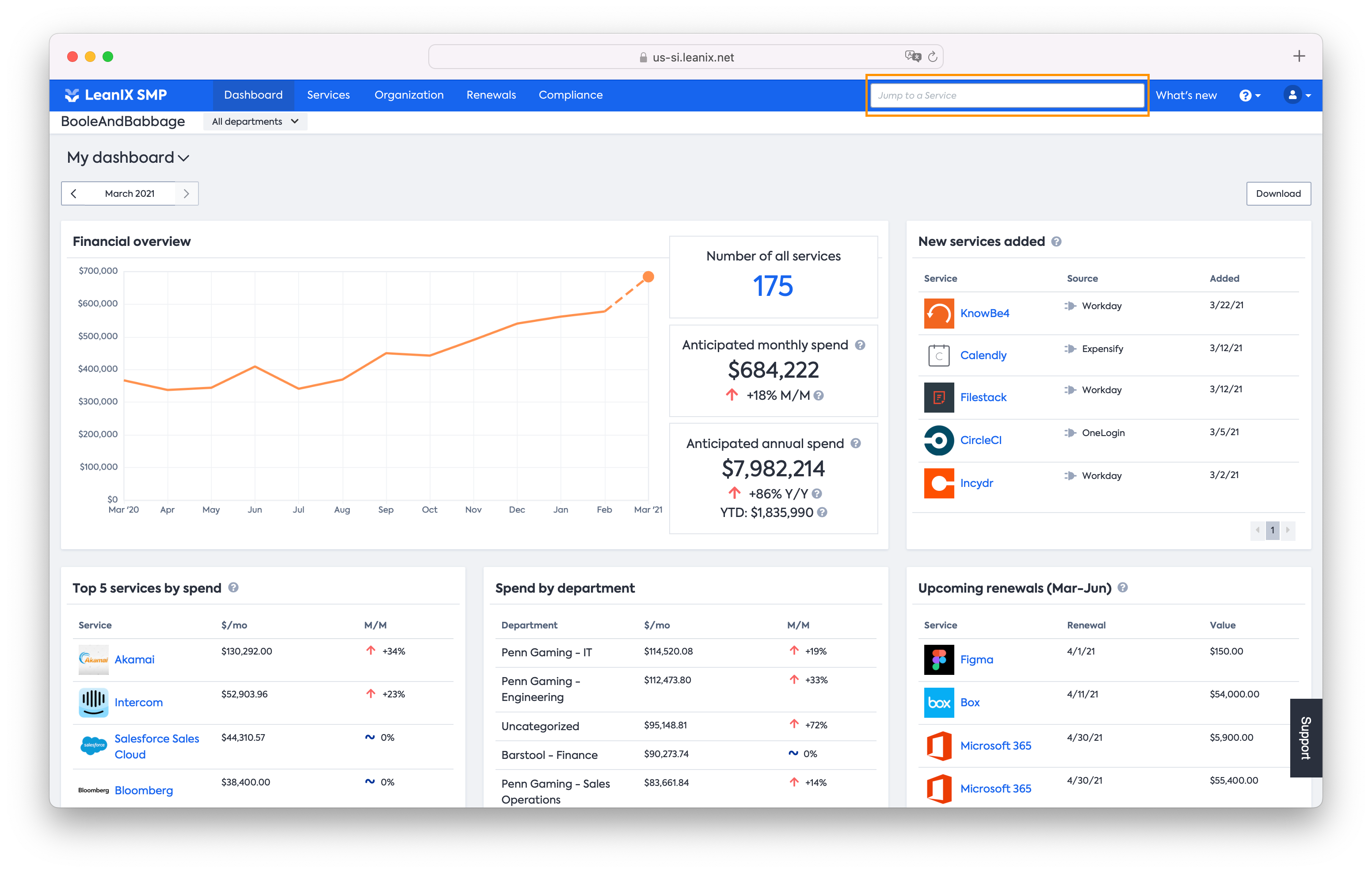
Task: Click the Salesforce cloud logo
Action: 93,746
